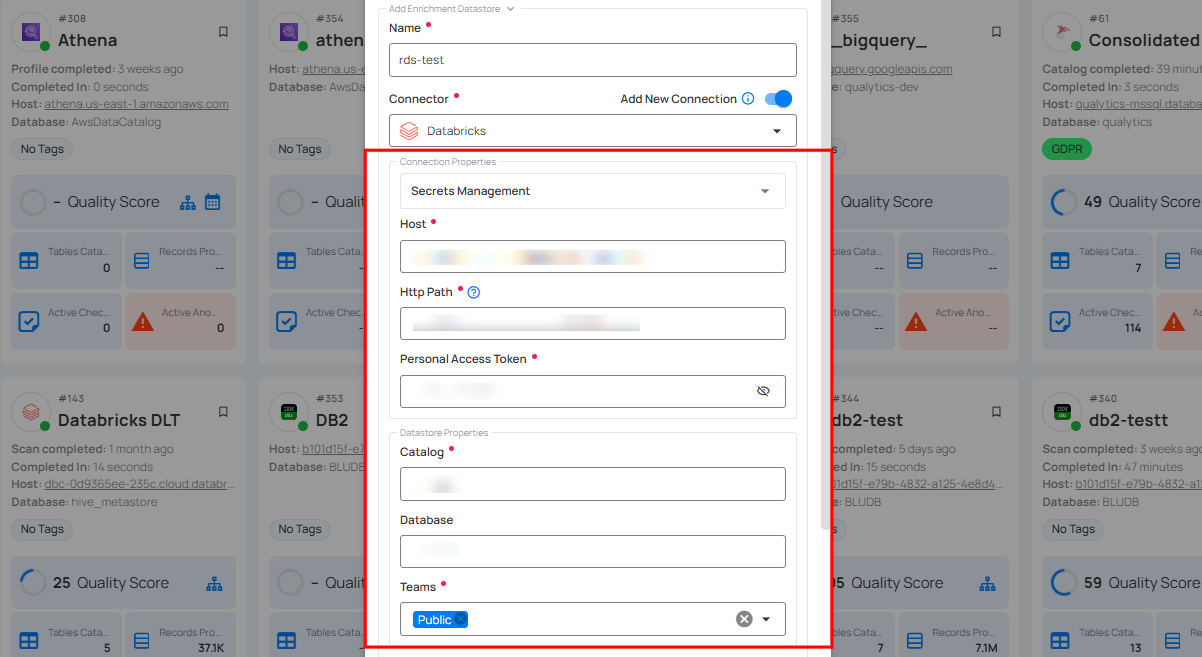Click the hierarchy icon beside Athena Quality Score
This screenshot has width=1202, height=657.
click(186, 202)
